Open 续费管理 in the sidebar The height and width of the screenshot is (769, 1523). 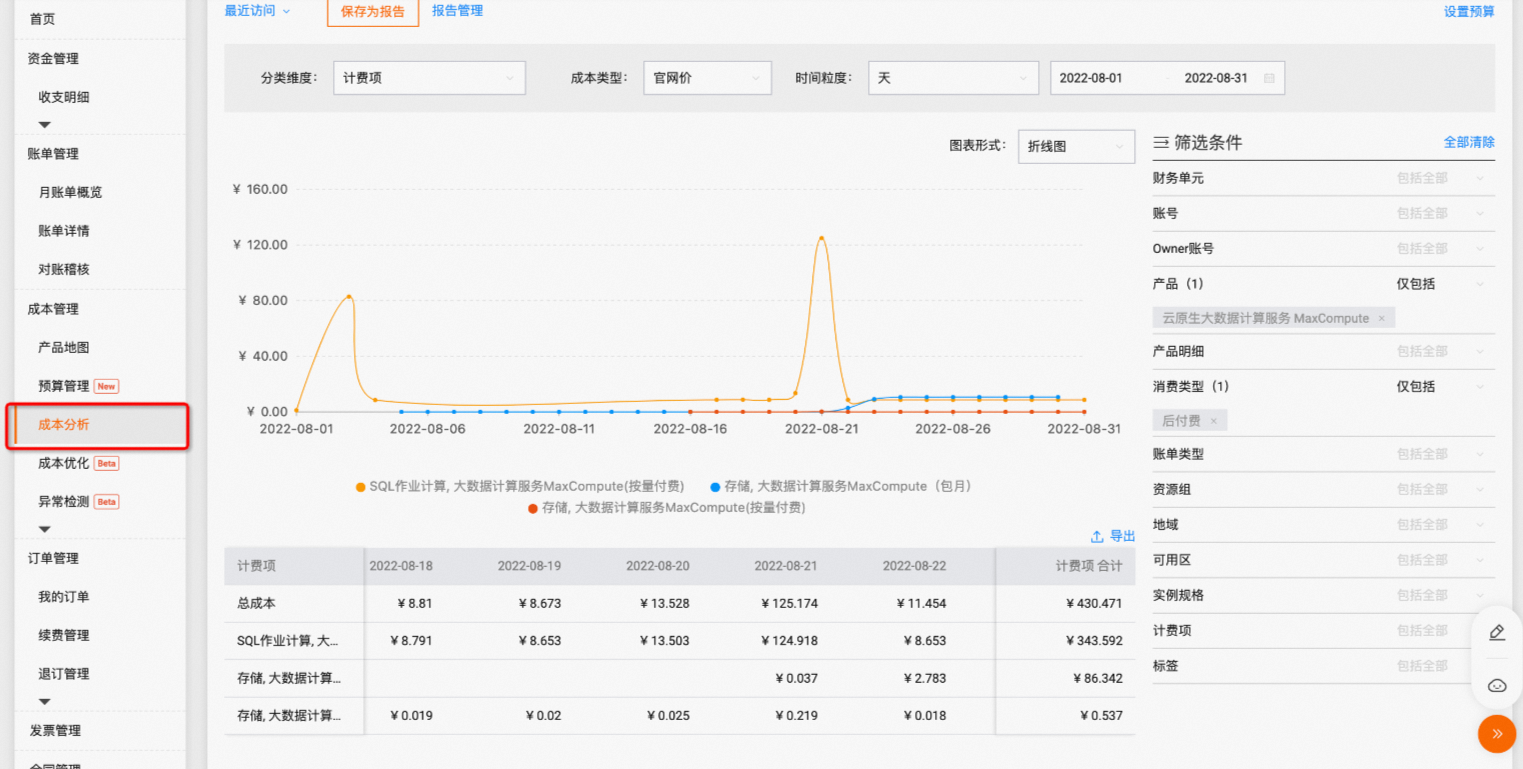pyautogui.click(x=64, y=635)
